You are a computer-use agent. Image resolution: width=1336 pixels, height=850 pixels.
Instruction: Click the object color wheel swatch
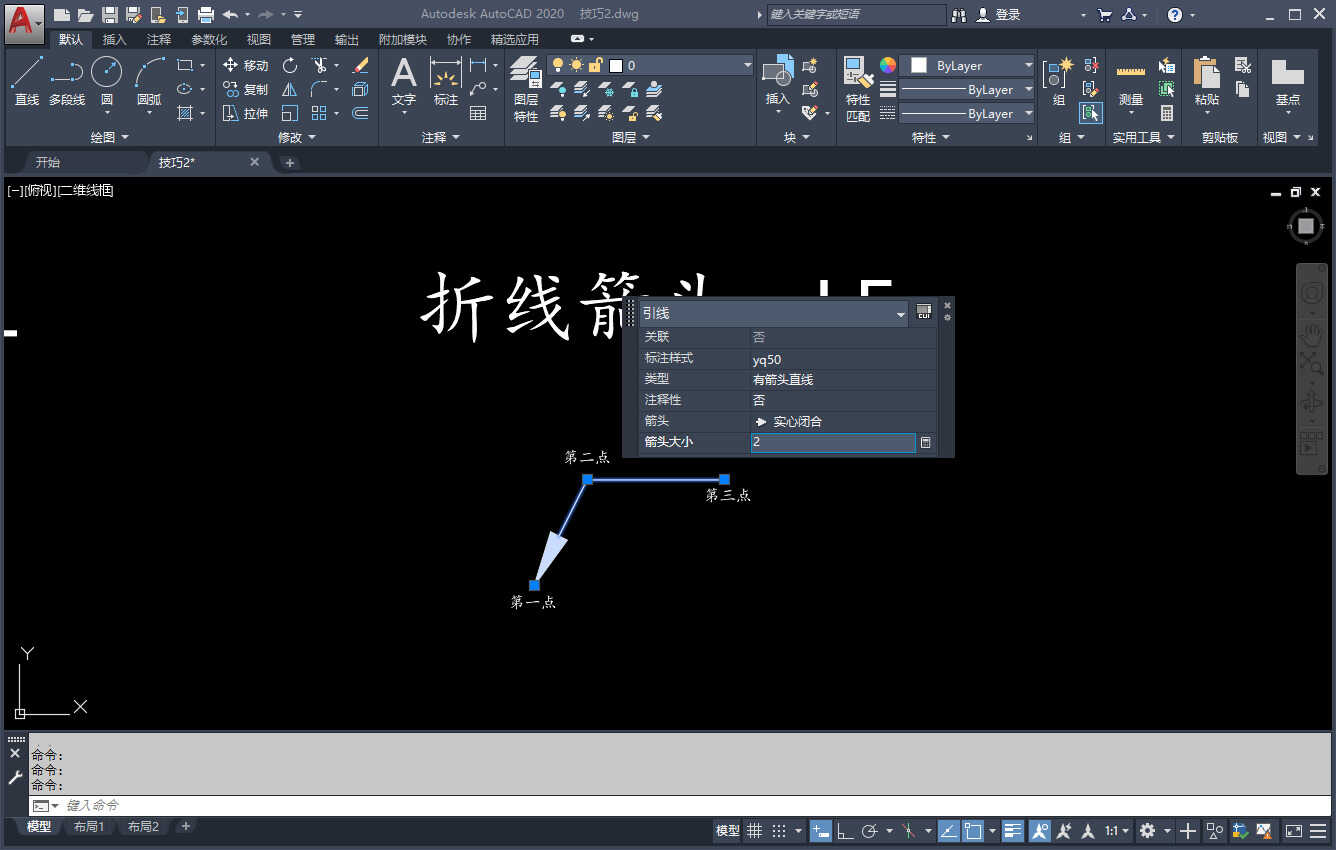(x=888, y=65)
